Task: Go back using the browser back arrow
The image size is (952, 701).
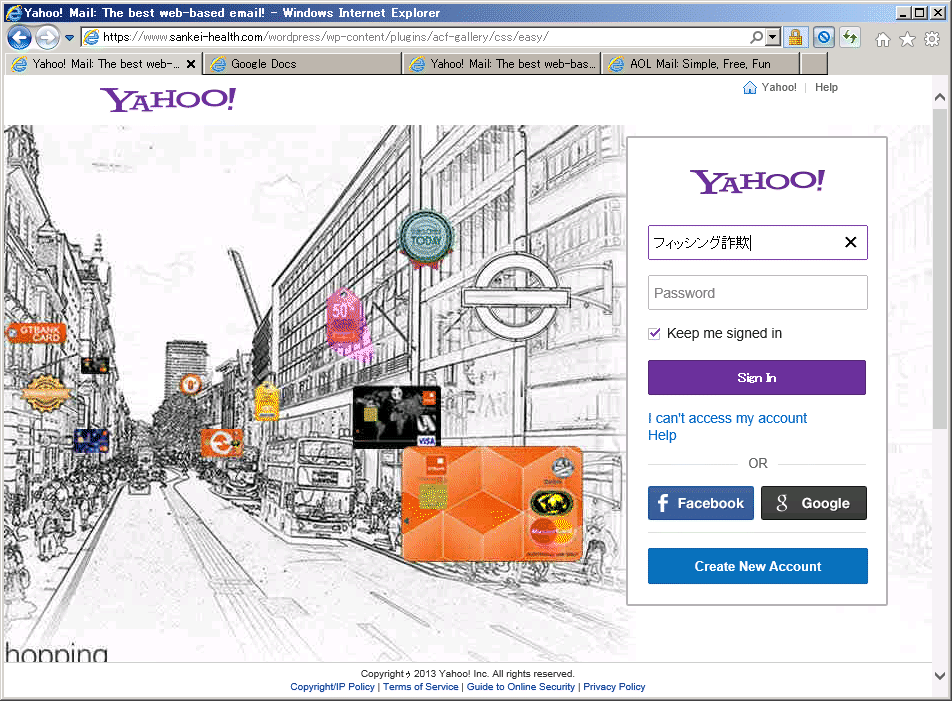Action: [x=19, y=38]
